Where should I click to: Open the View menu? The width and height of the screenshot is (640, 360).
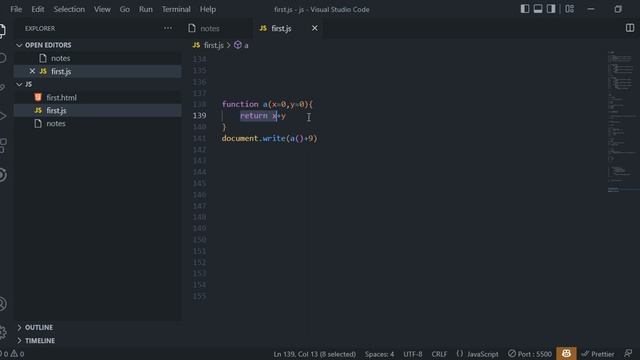point(102,9)
